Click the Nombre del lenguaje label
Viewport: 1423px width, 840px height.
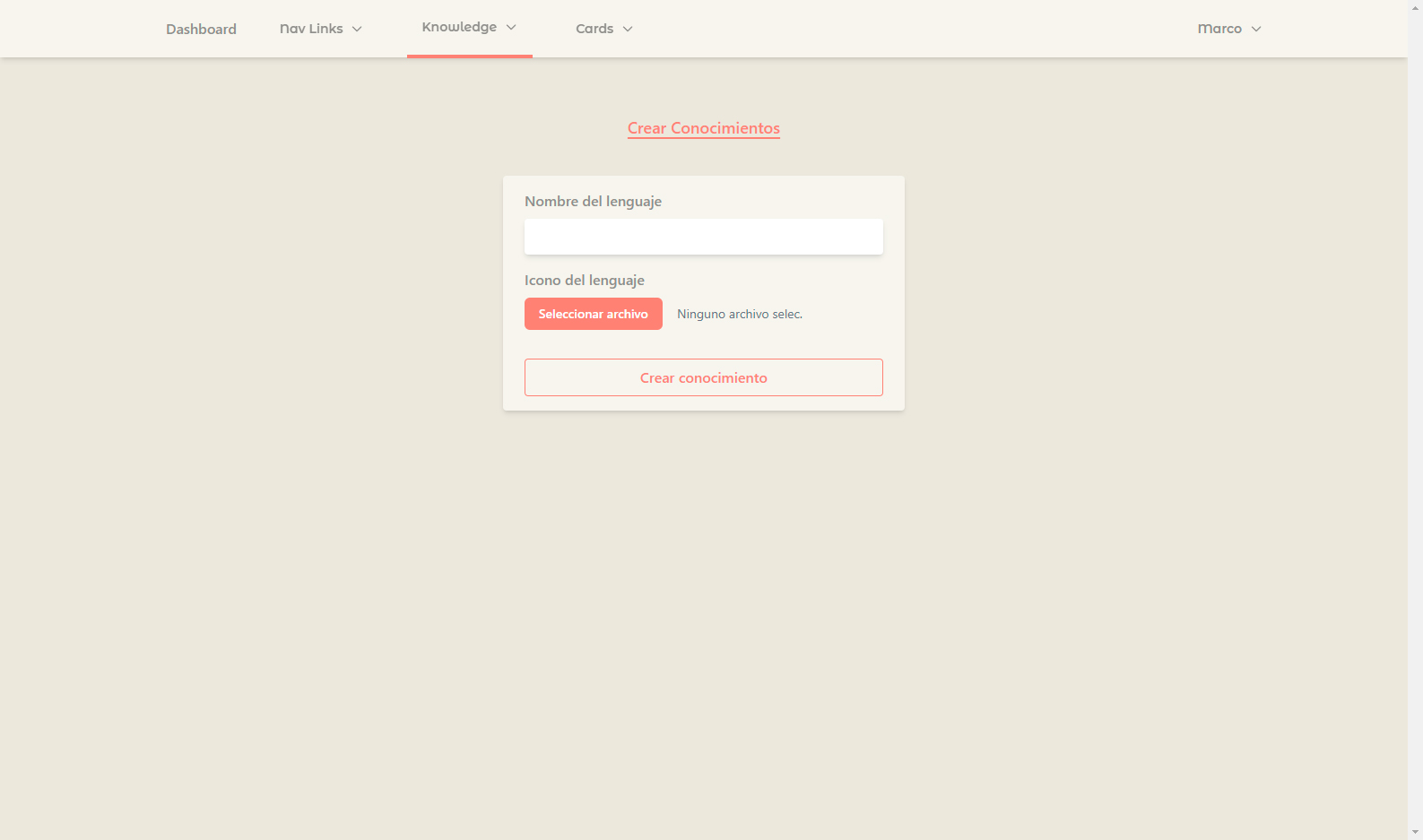[593, 202]
